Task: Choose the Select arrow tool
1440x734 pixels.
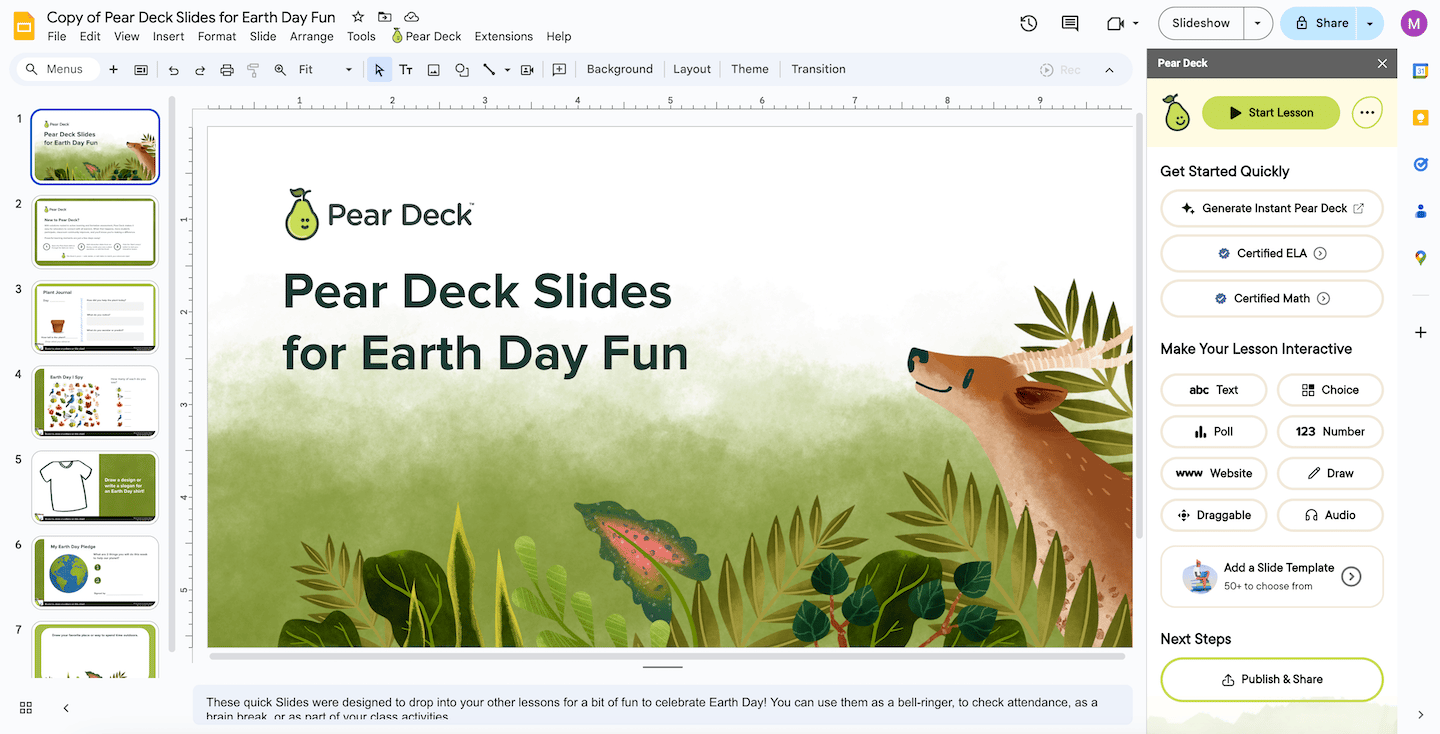Action: pos(379,70)
